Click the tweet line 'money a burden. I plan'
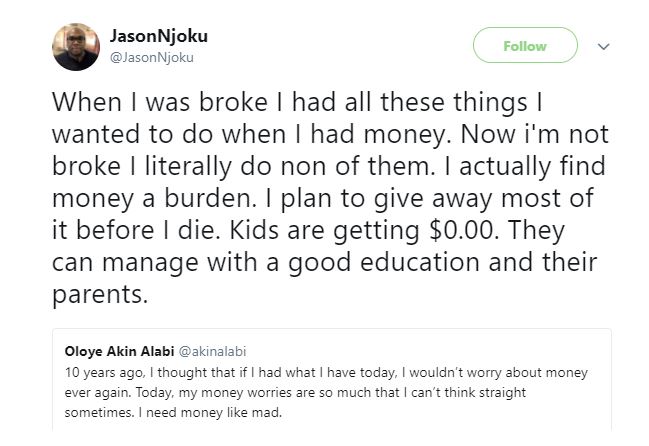The width and height of the screenshot is (649, 446). (x=323, y=199)
